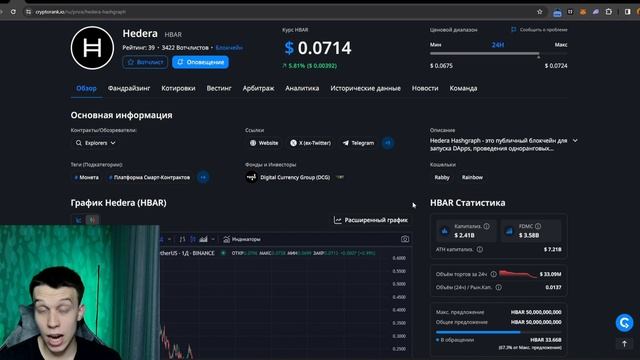Open the Team tab

463,88
